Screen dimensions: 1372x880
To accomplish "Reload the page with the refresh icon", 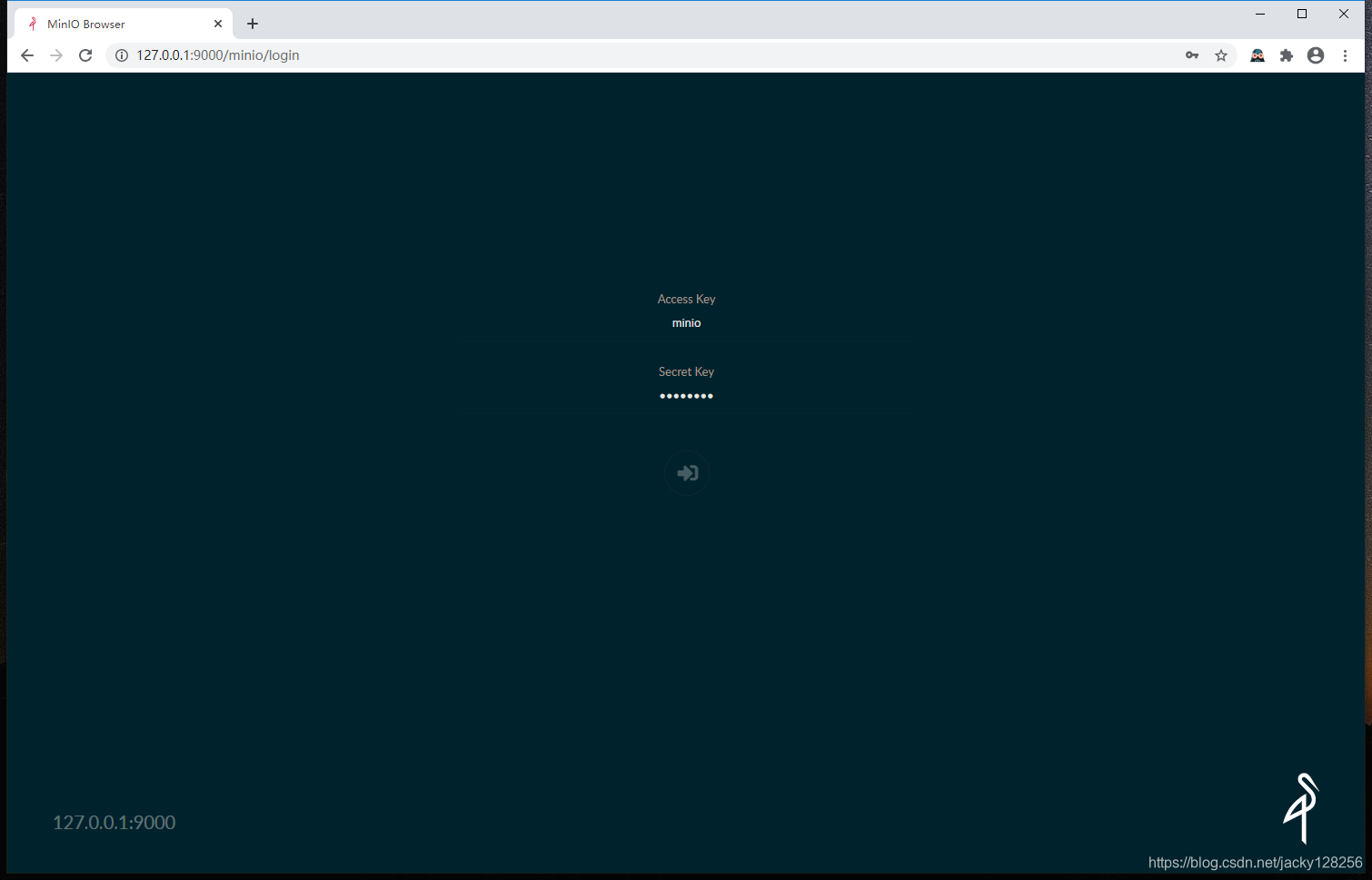I will pyautogui.click(x=85, y=55).
